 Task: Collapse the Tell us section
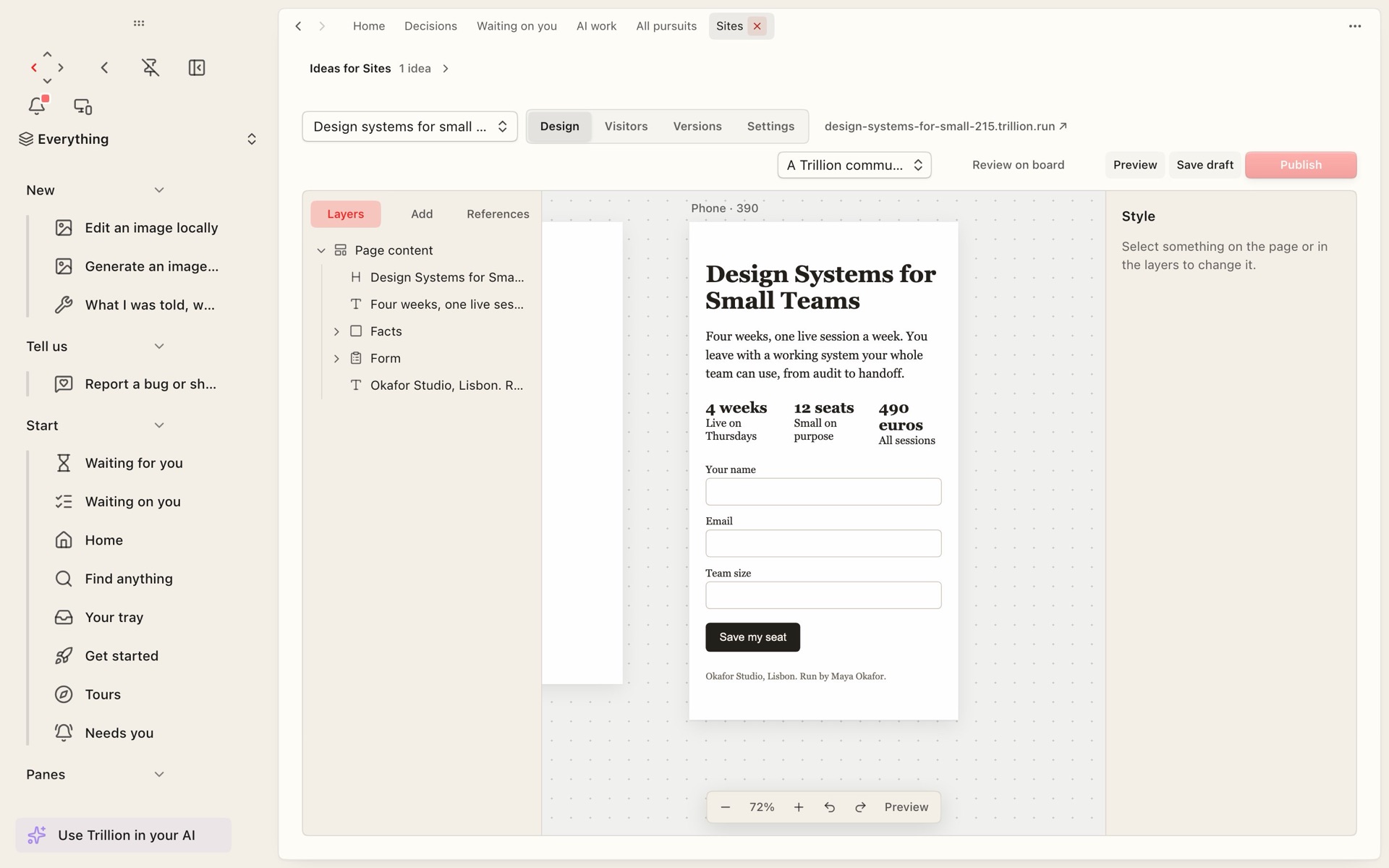[x=159, y=346]
